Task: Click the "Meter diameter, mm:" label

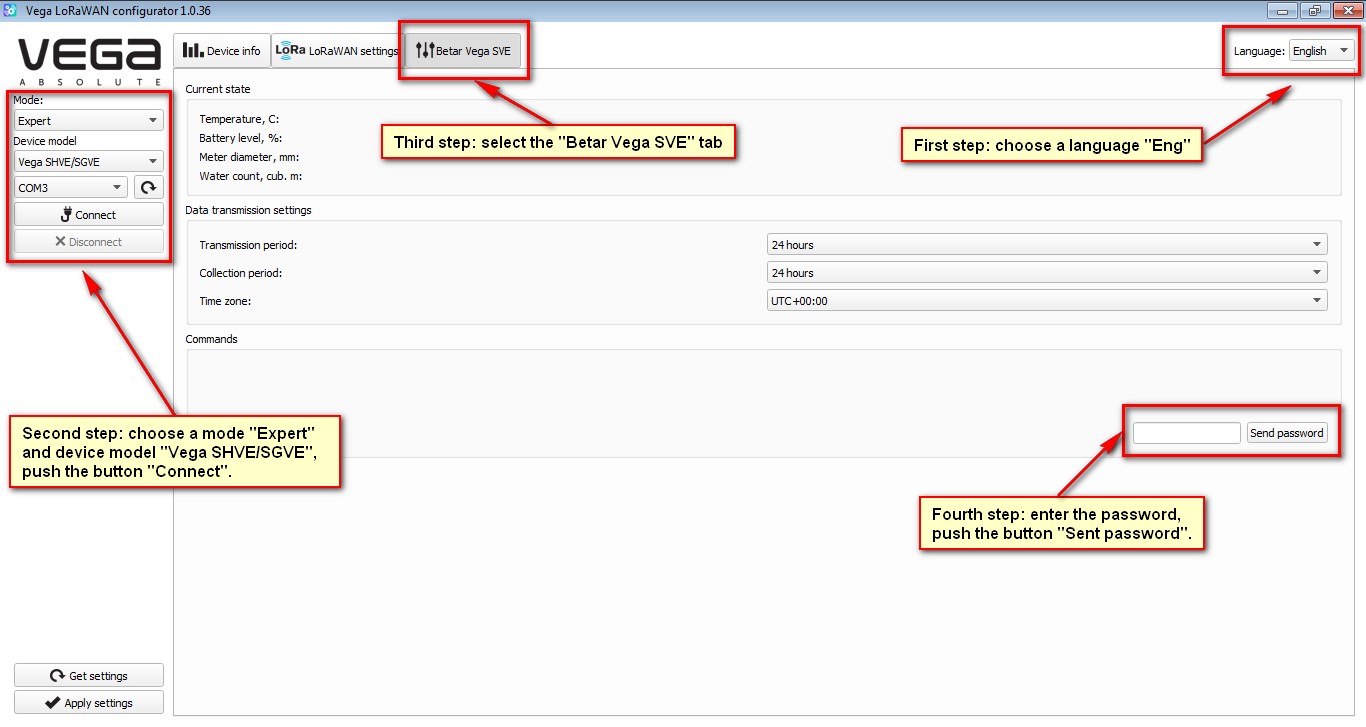Action: (249, 157)
